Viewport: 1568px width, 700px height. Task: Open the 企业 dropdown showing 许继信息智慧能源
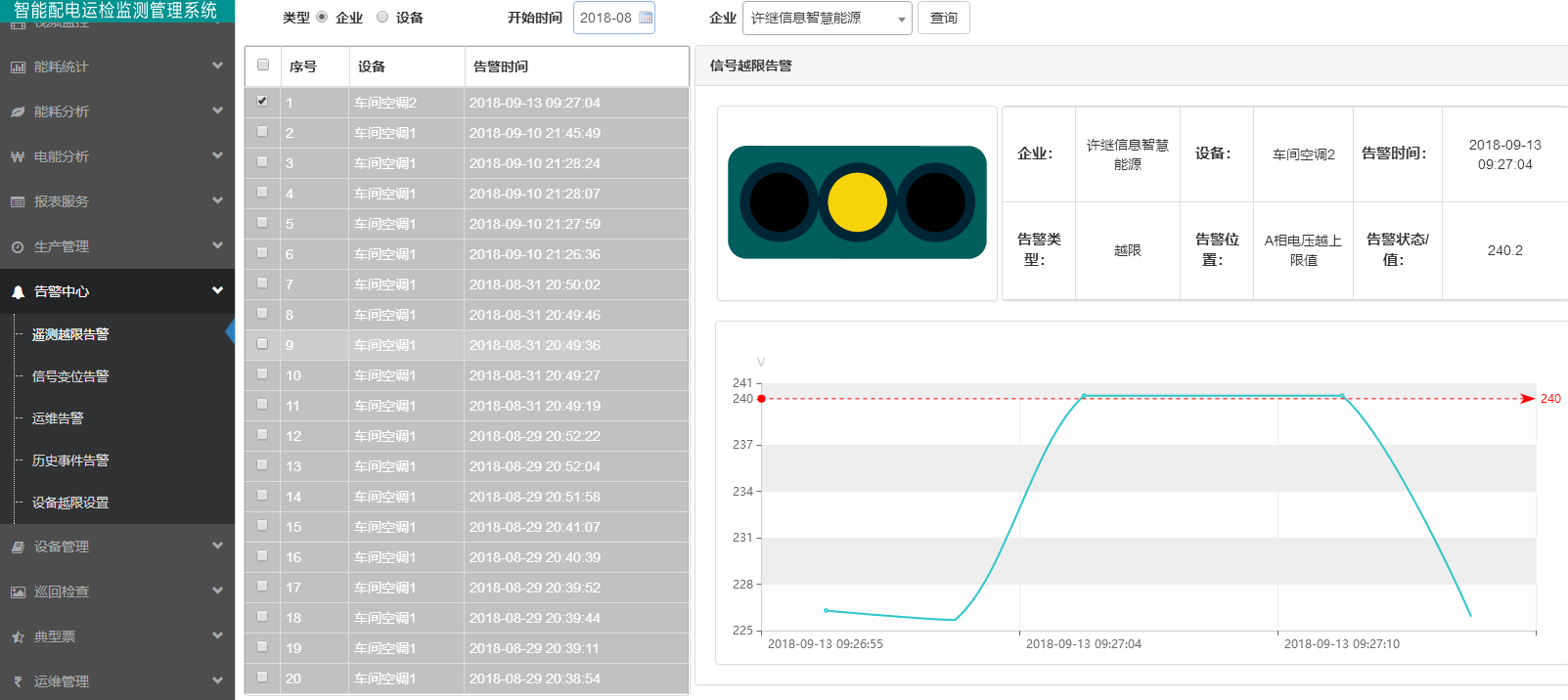click(827, 19)
